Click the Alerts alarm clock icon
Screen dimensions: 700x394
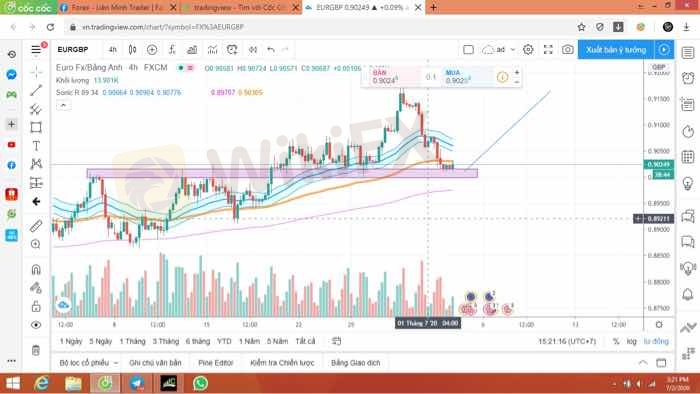[x=688, y=78]
